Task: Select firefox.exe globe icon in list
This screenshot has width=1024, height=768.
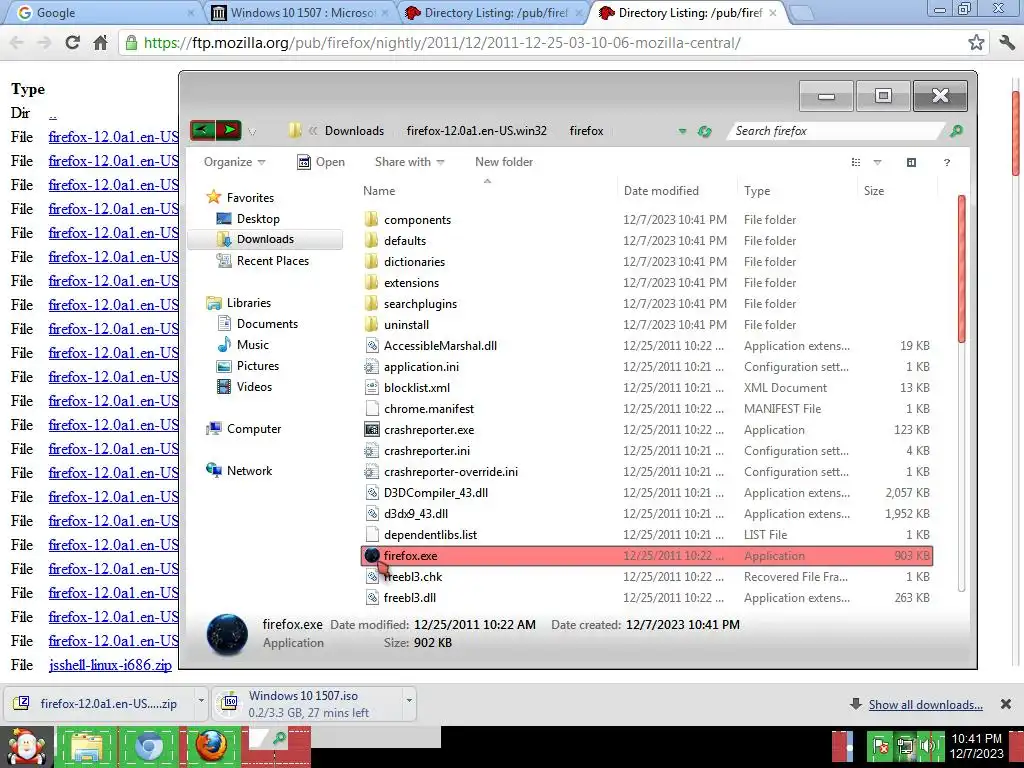Action: [x=372, y=556]
